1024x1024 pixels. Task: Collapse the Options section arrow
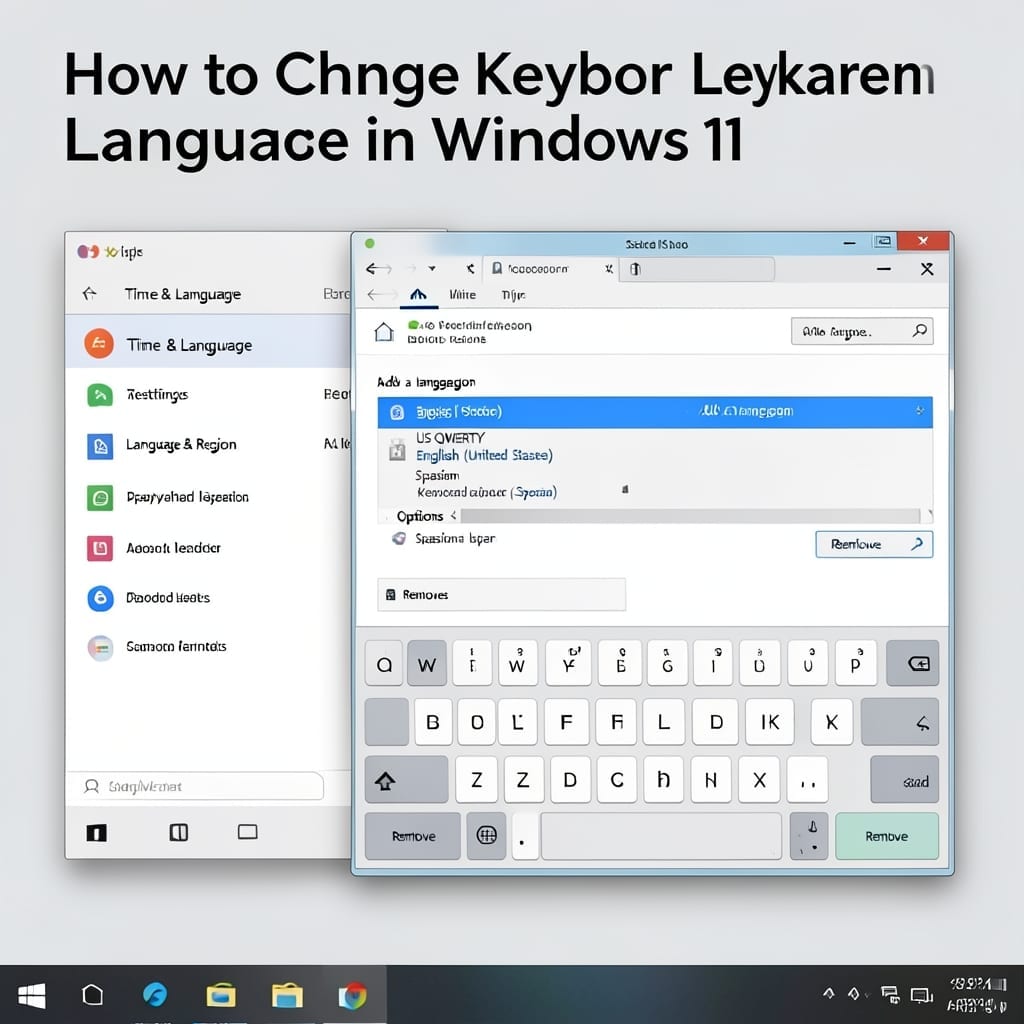[x=453, y=516]
